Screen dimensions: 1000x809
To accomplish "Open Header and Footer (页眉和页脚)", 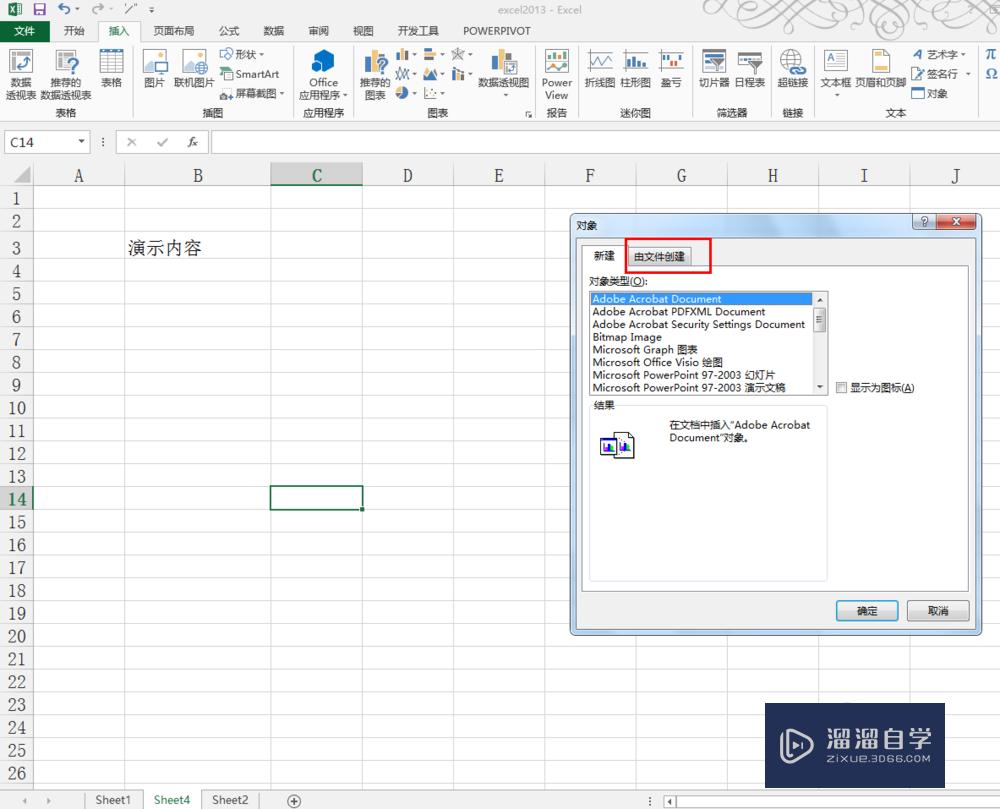I will 881,68.
